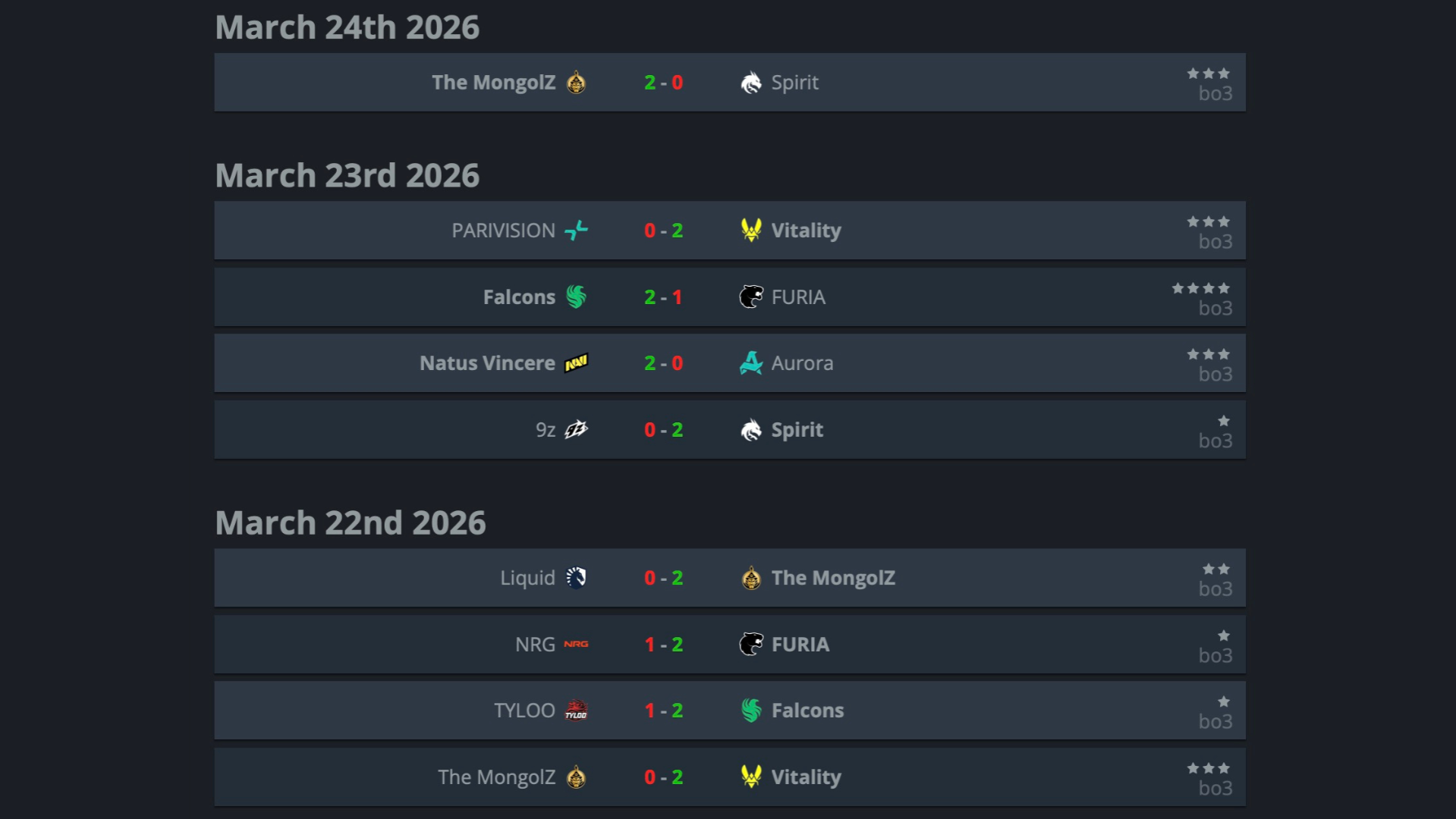Open The MongolZ vs Spirit 2-0 score

(x=663, y=82)
